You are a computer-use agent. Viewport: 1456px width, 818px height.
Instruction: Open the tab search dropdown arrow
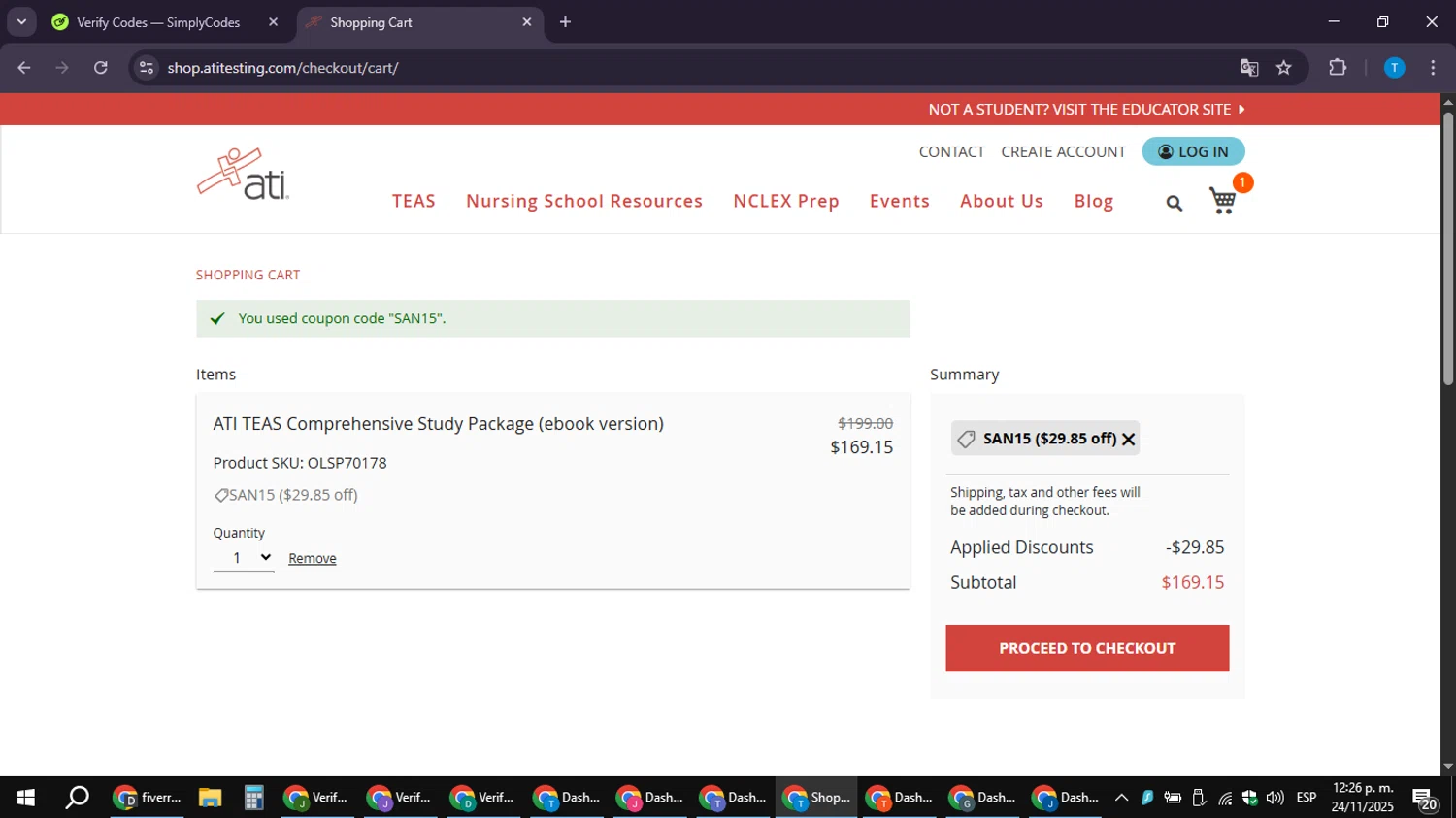[x=21, y=22]
